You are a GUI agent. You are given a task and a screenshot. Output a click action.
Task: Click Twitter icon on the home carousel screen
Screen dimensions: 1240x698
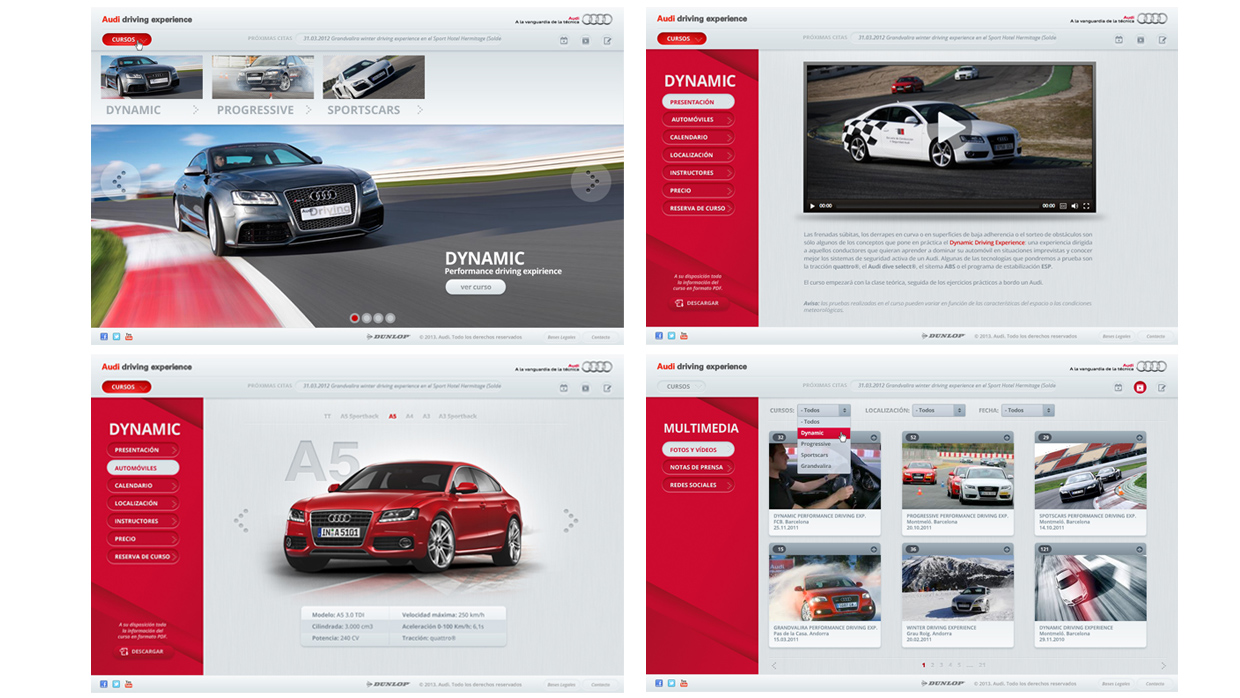tap(116, 337)
